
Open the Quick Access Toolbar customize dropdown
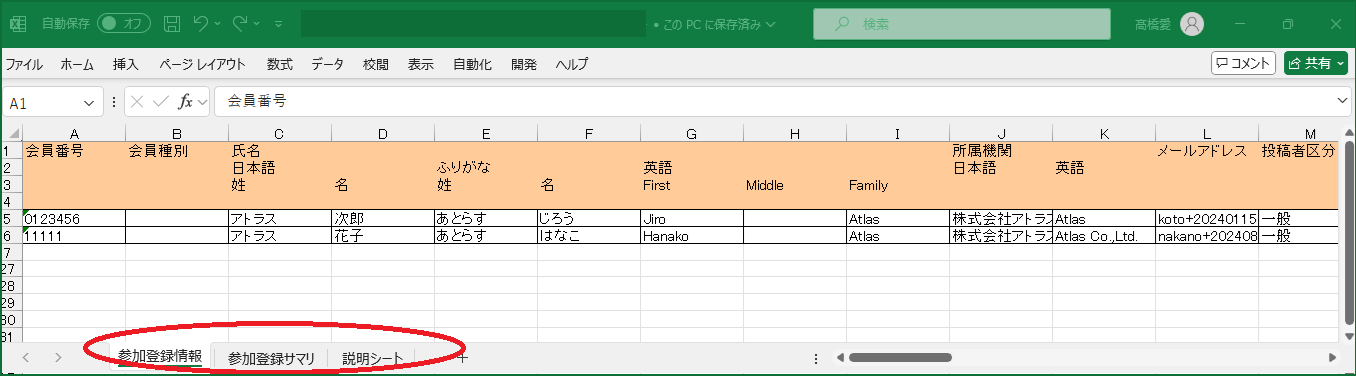click(278, 24)
